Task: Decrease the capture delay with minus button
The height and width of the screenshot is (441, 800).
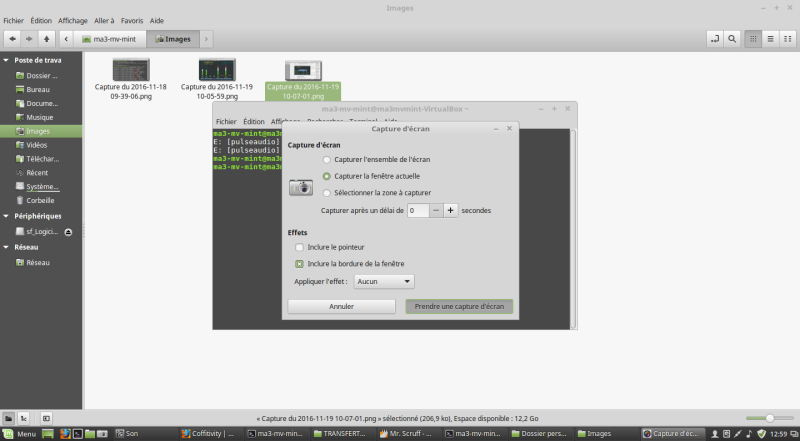Action: tap(436, 210)
